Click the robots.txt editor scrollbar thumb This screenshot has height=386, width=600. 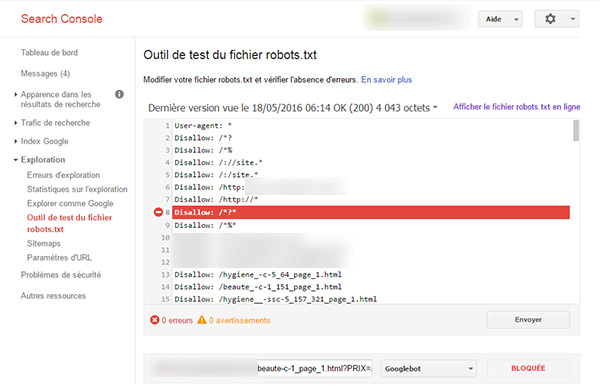(576, 131)
